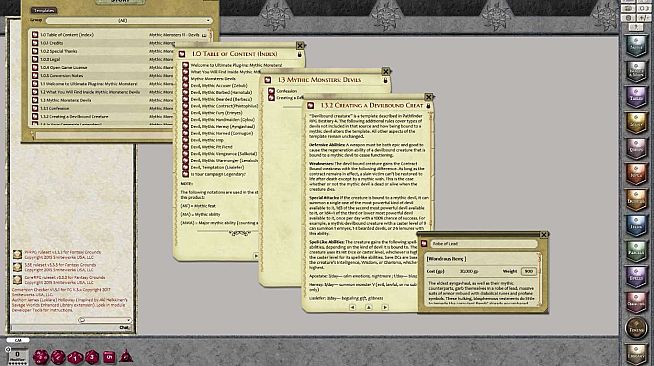
Task: Toggle lock on 1.3.2 Creating a Devilbound window
Action: click(x=428, y=106)
